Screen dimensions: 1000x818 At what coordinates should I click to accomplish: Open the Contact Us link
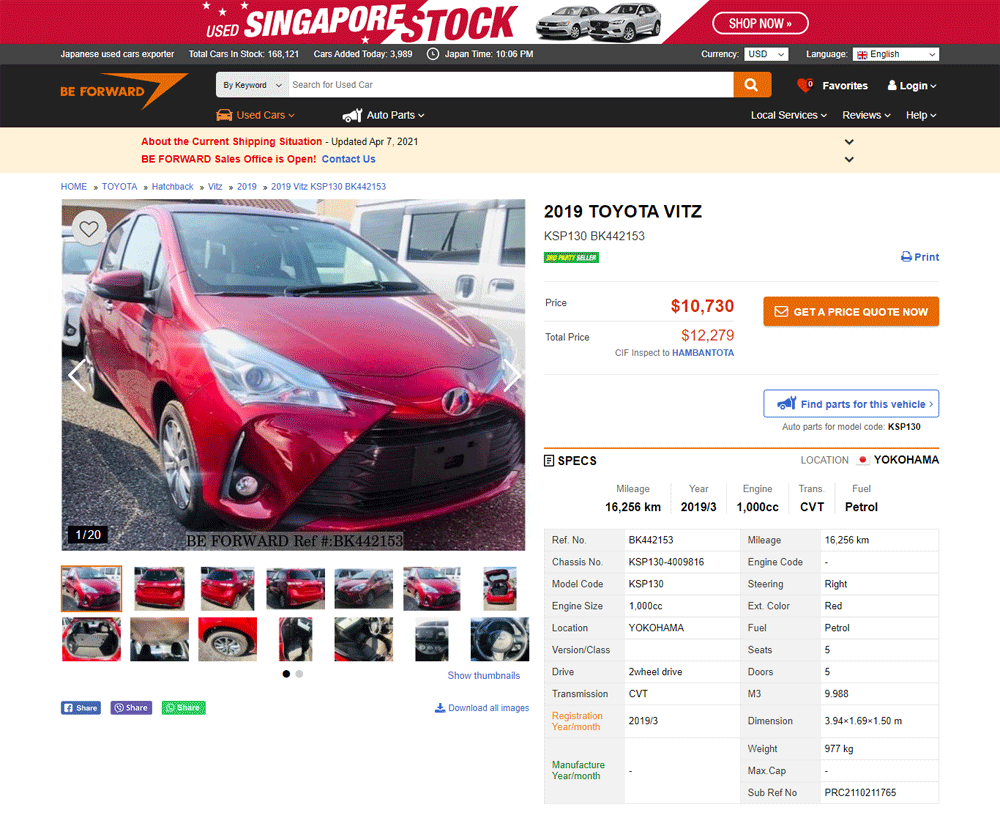348,159
